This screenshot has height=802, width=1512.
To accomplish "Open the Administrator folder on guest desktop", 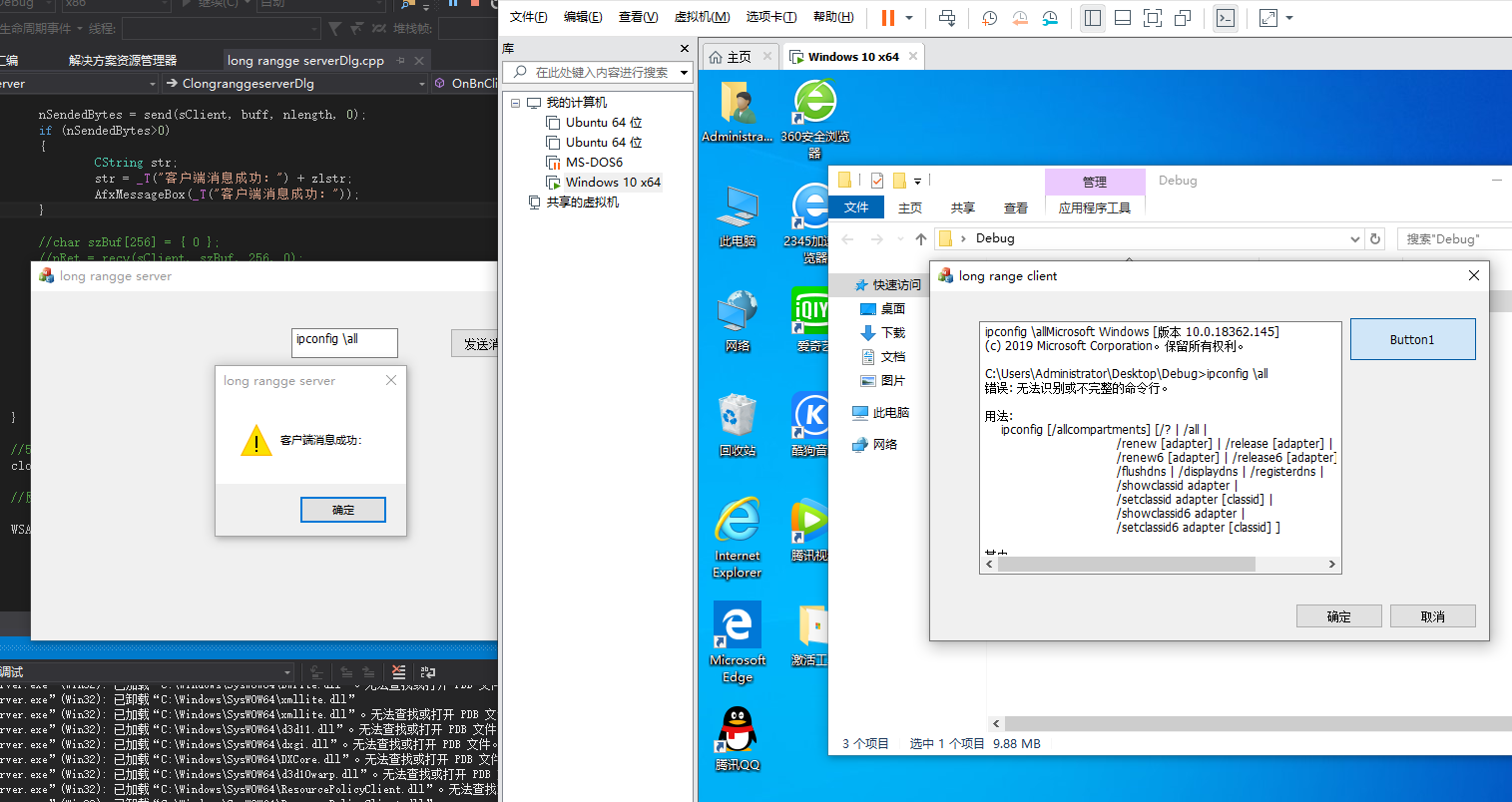I will click(738, 112).
